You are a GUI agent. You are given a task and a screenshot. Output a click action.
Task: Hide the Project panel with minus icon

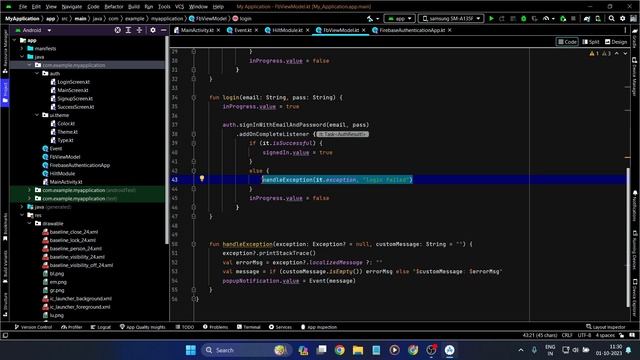(164, 30)
